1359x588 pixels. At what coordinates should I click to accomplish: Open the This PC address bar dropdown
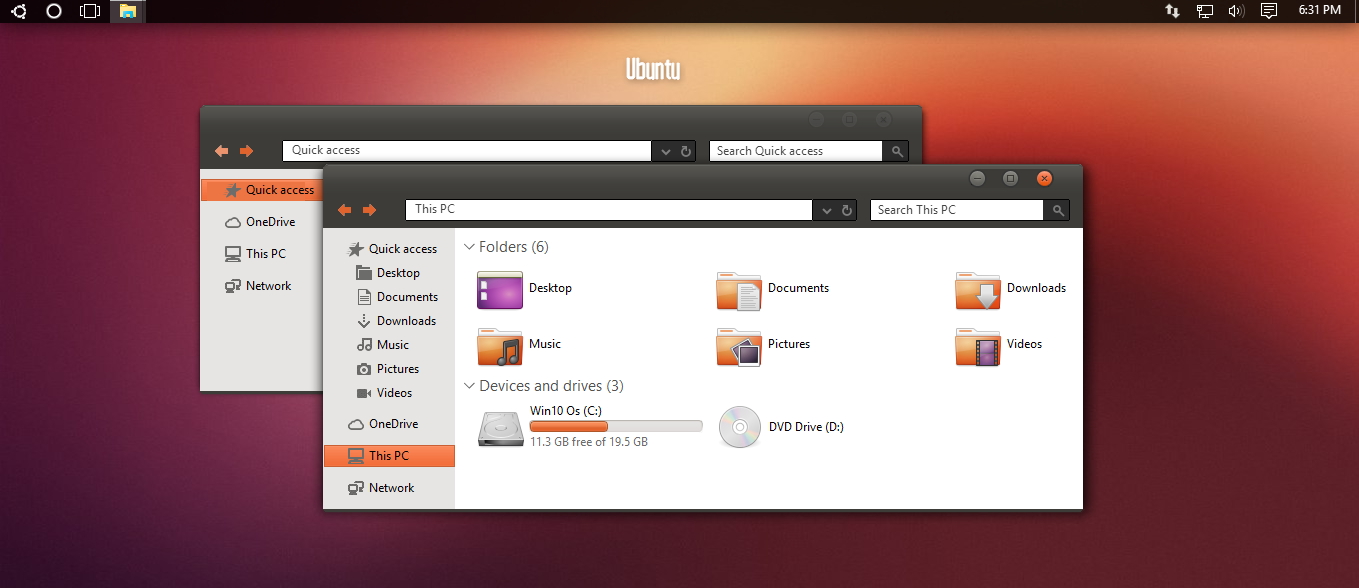coord(827,210)
